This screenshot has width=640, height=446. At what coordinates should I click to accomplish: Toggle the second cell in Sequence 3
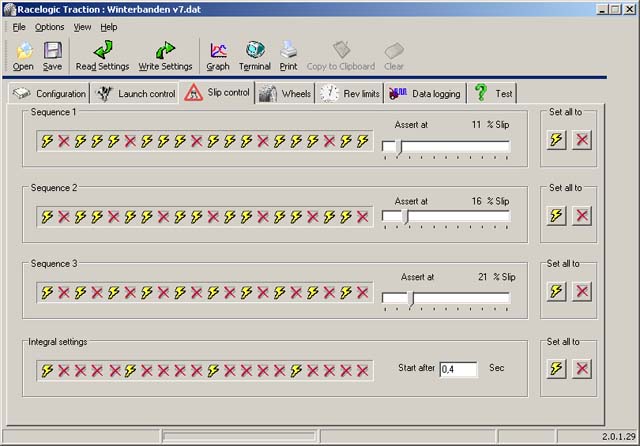(x=64, y=293)
